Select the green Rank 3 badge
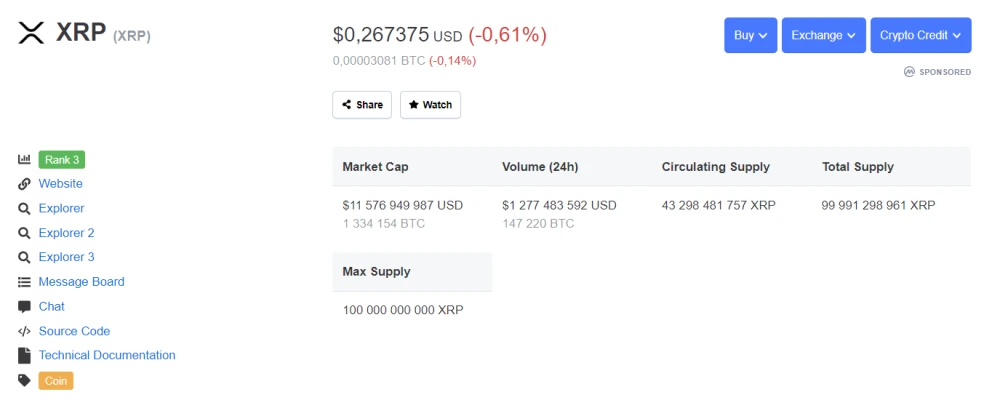This screenshot has height=400, width=1000. coord(62,159)
